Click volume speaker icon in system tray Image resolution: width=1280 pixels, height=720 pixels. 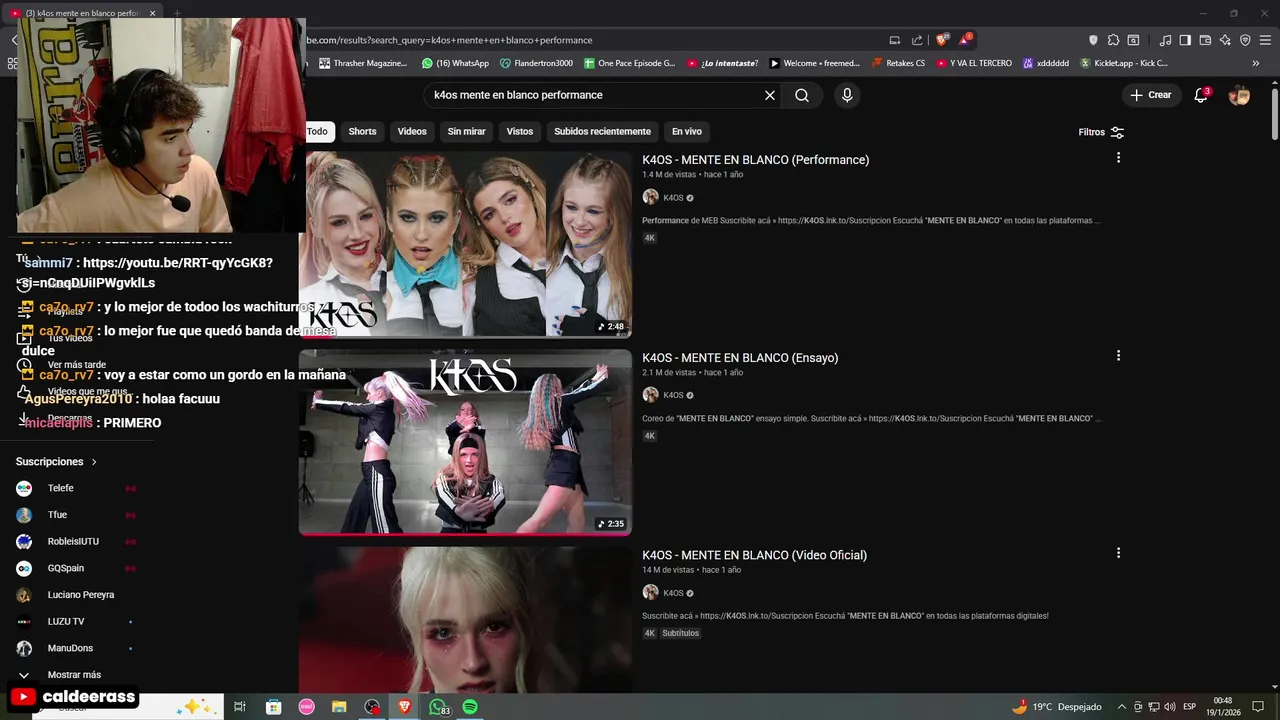point(1170,707)
